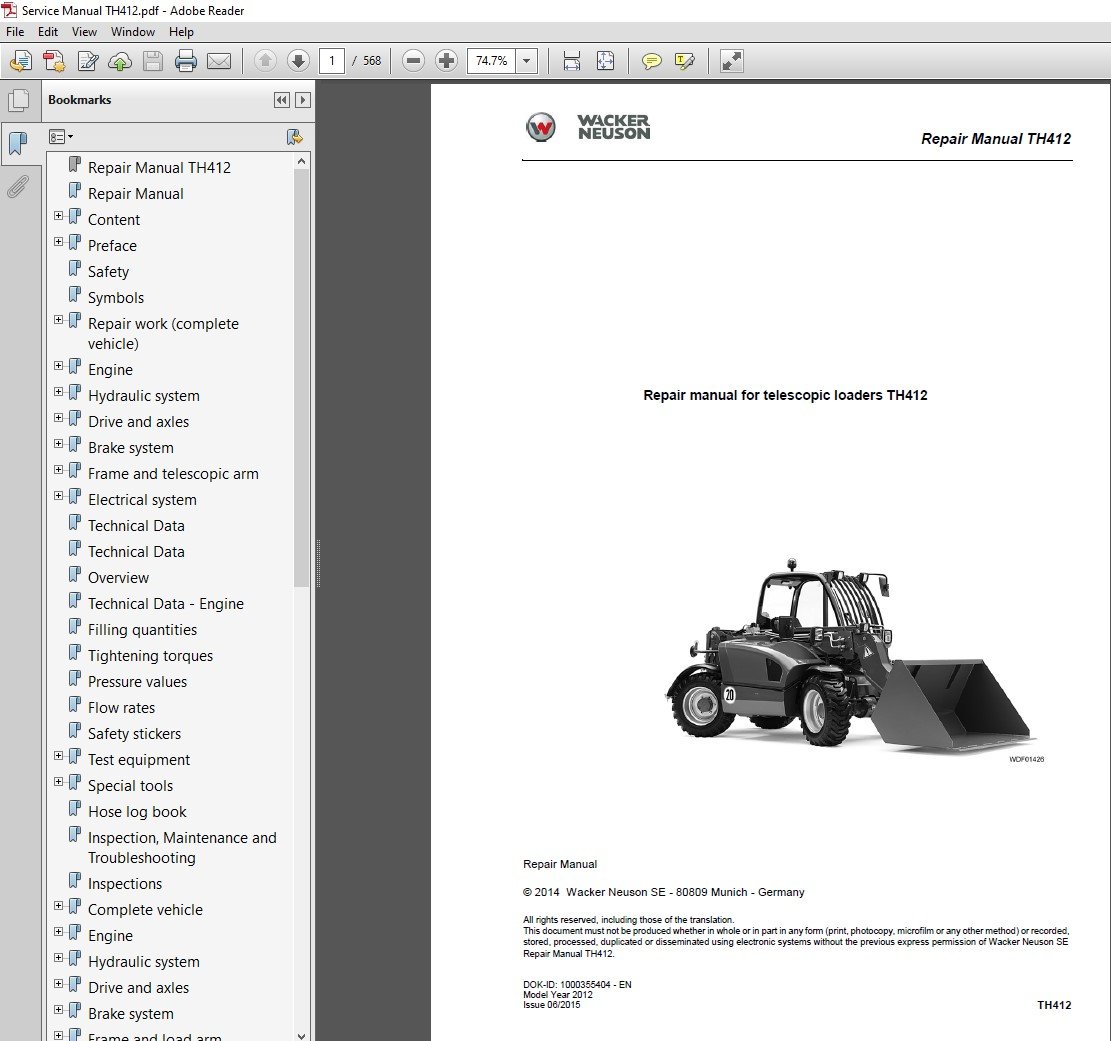Open the Page Thumbnails panel
Screen dimensions: 1111x1041
click(x=18, y=100)
